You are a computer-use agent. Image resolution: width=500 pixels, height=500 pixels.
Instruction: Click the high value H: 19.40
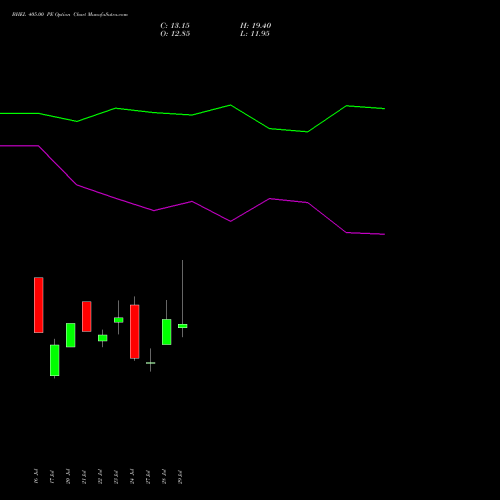(x=256, y=26)
